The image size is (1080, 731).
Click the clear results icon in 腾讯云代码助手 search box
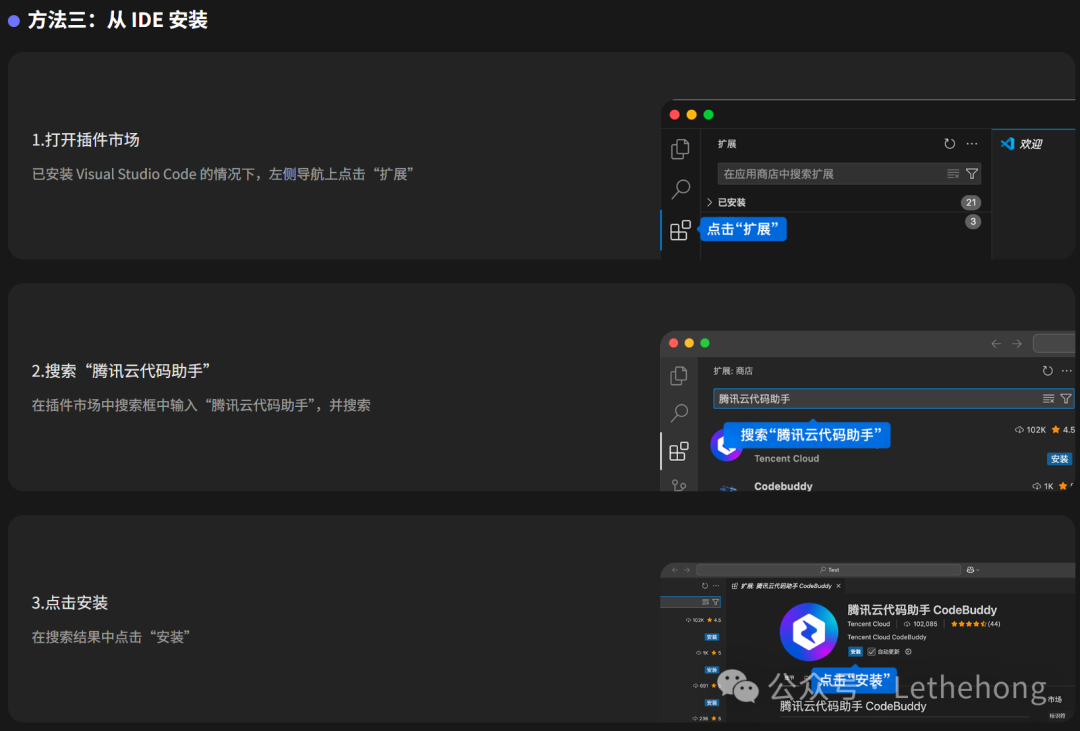click(x=1048, y=399)
